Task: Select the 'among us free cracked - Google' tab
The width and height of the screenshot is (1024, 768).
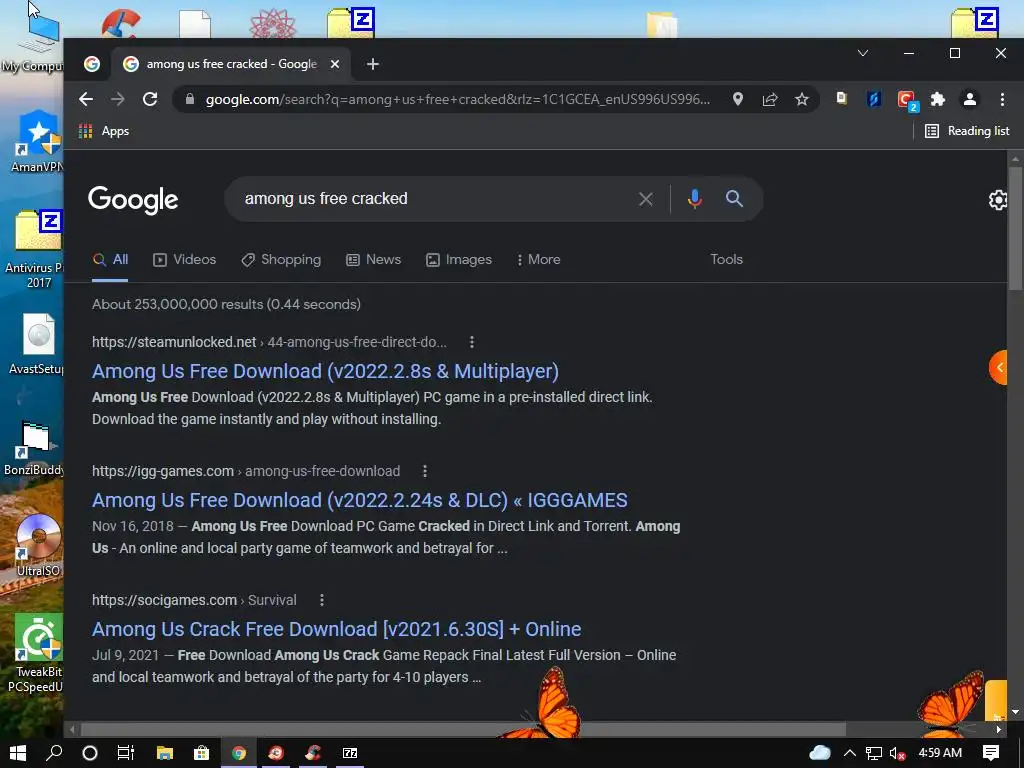Action: coord(231,64)
